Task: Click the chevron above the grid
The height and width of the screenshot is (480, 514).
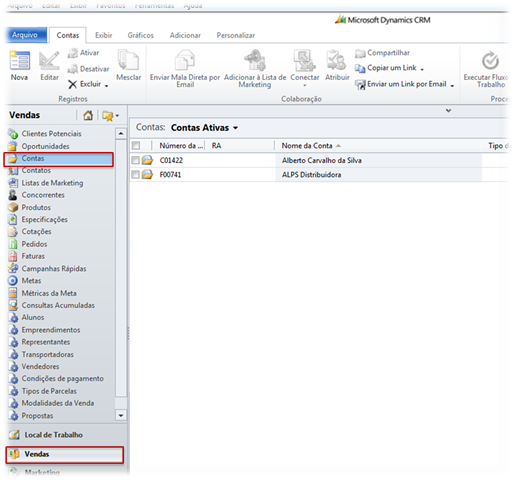Action: coord(448,110)
